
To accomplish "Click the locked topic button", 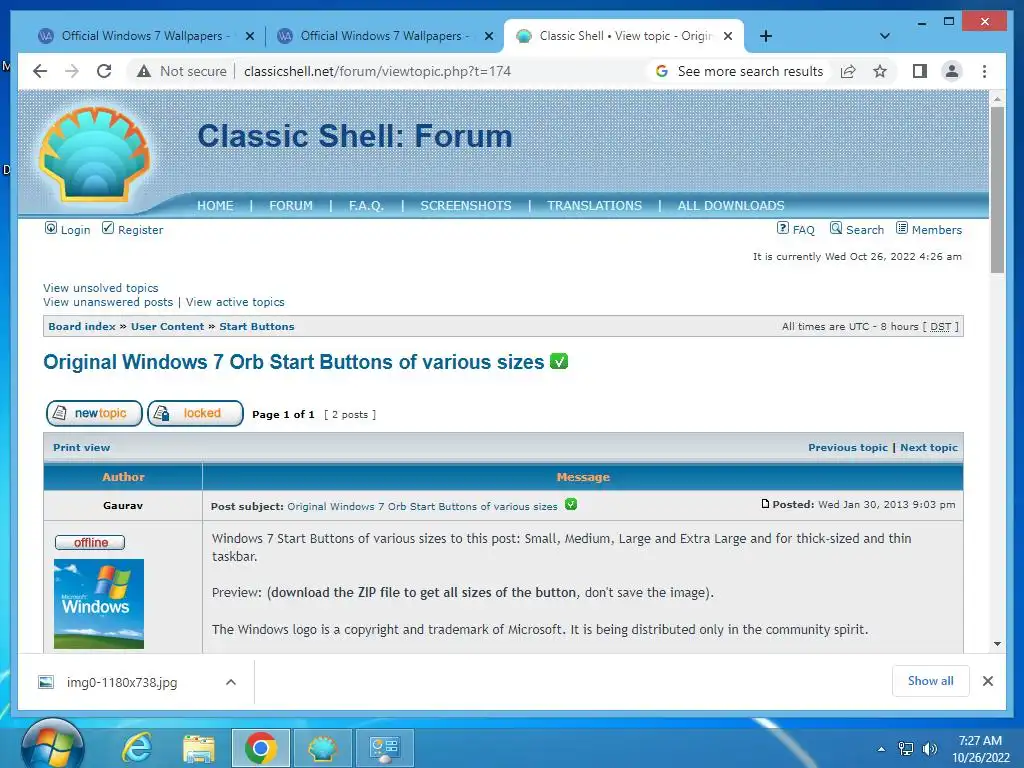I will tap(195, 413).
